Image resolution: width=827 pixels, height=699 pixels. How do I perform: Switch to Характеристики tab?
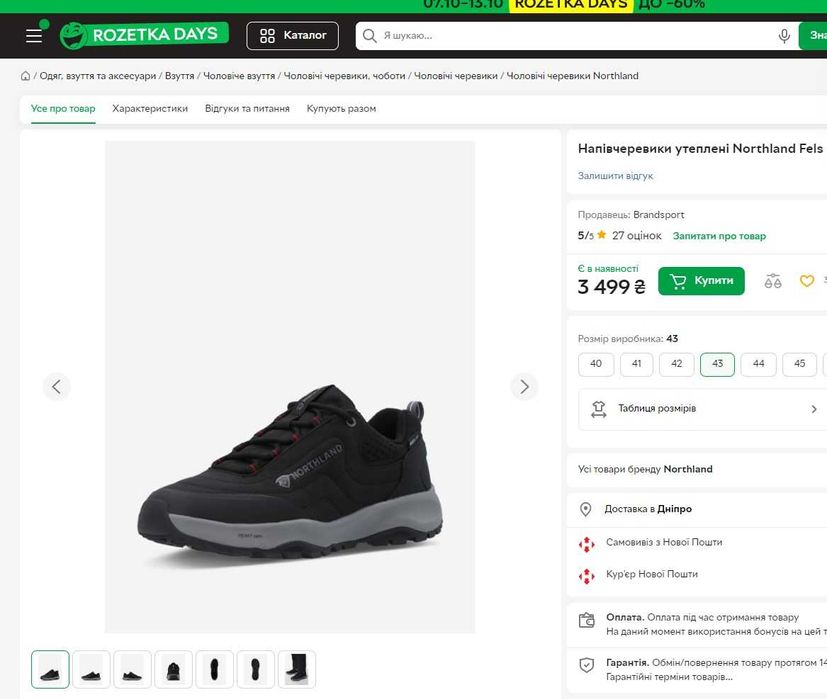[x=150, y=108]
